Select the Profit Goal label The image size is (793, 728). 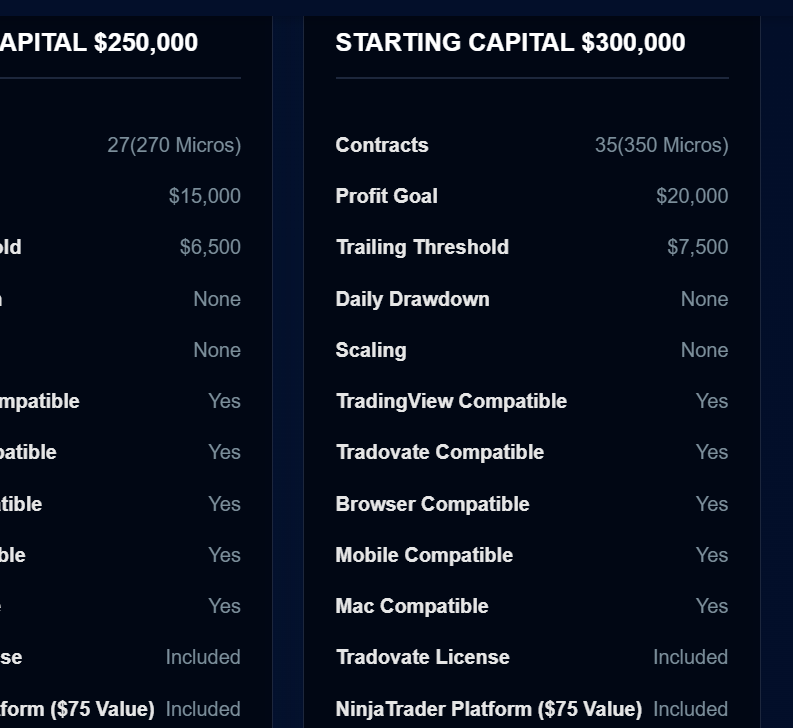pyautogui.click(x=386, y=196)
